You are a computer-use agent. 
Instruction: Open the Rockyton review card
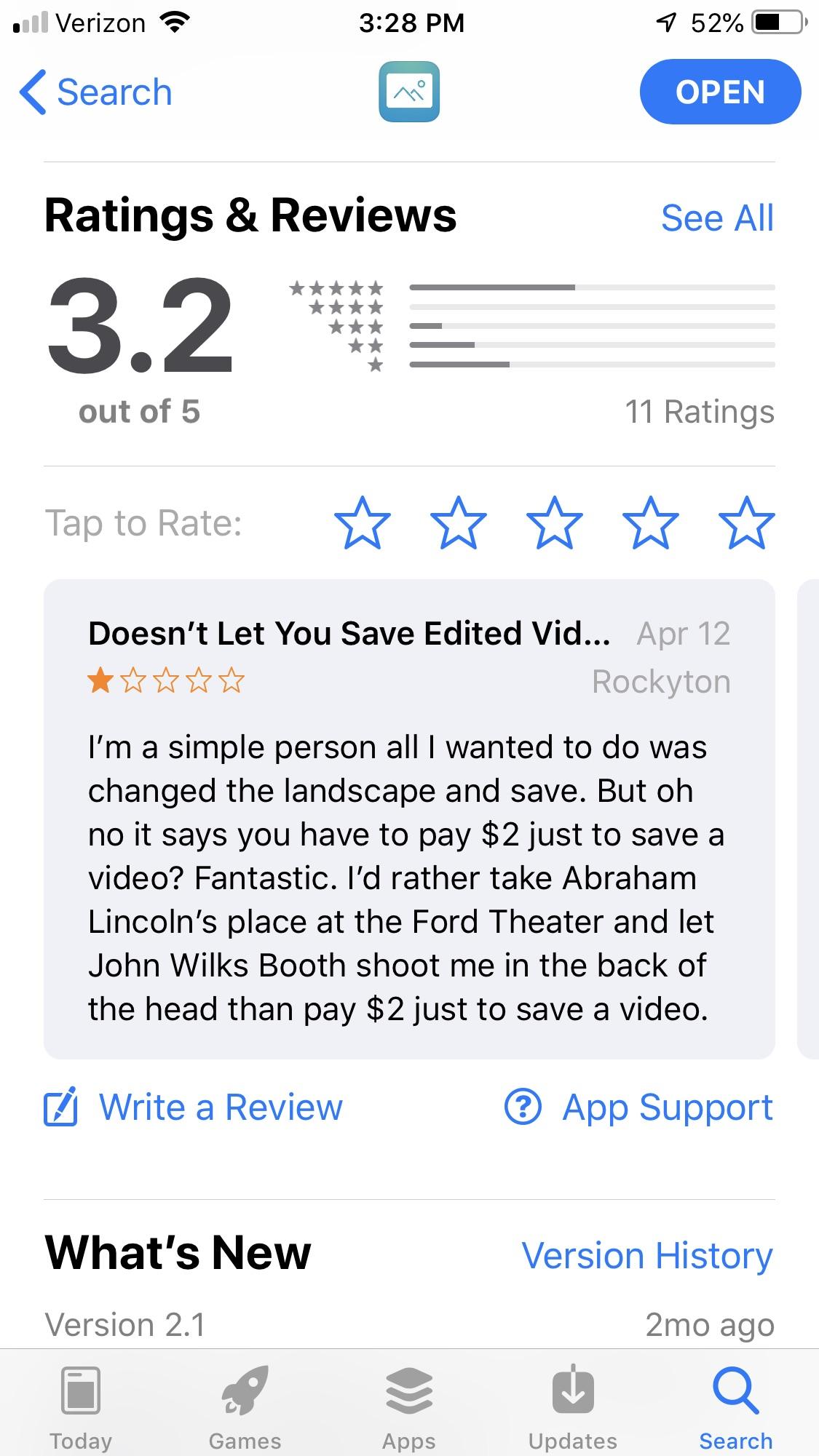(409, 873)
